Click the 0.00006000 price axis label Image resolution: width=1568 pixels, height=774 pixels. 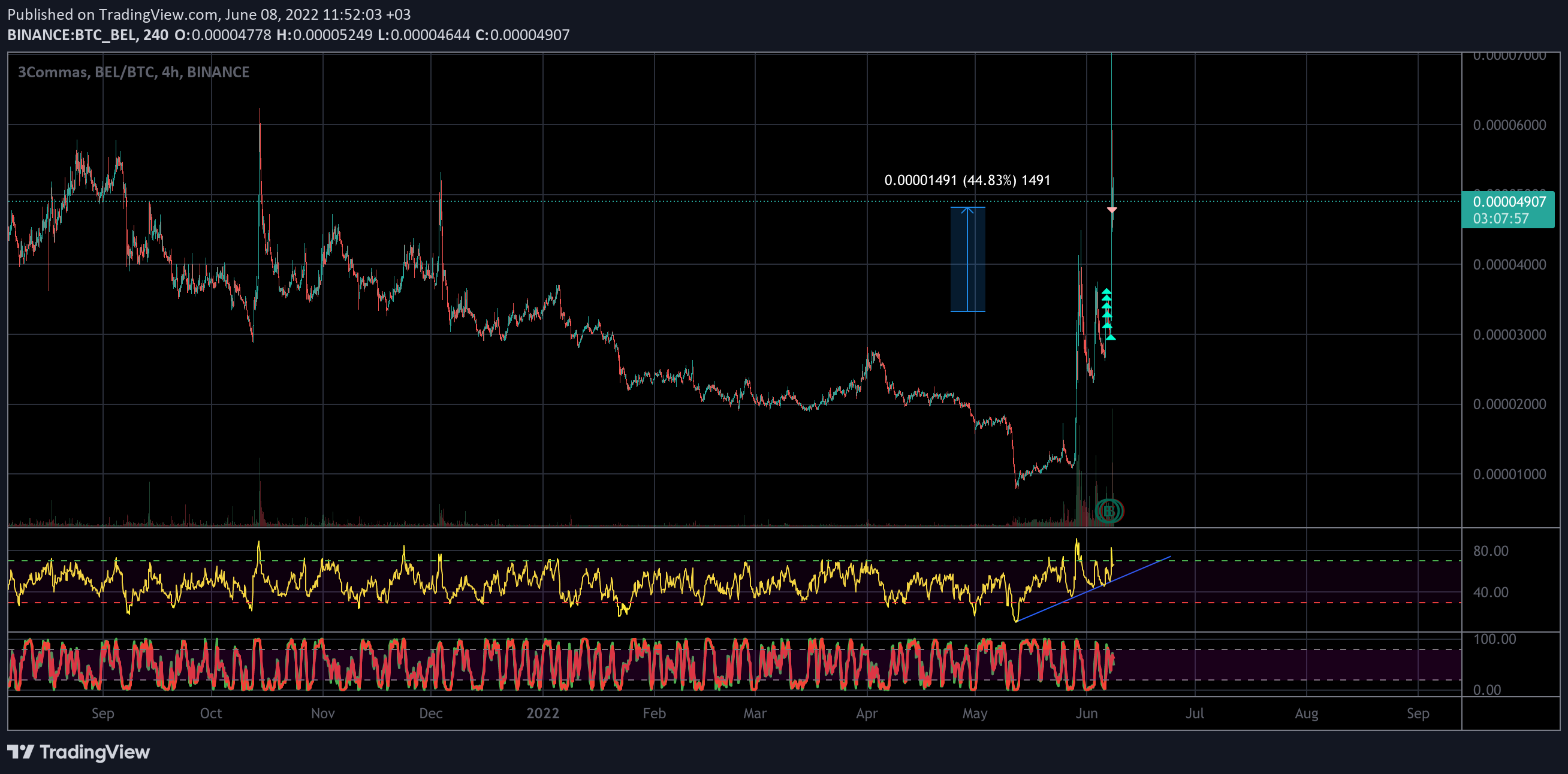1510,125
